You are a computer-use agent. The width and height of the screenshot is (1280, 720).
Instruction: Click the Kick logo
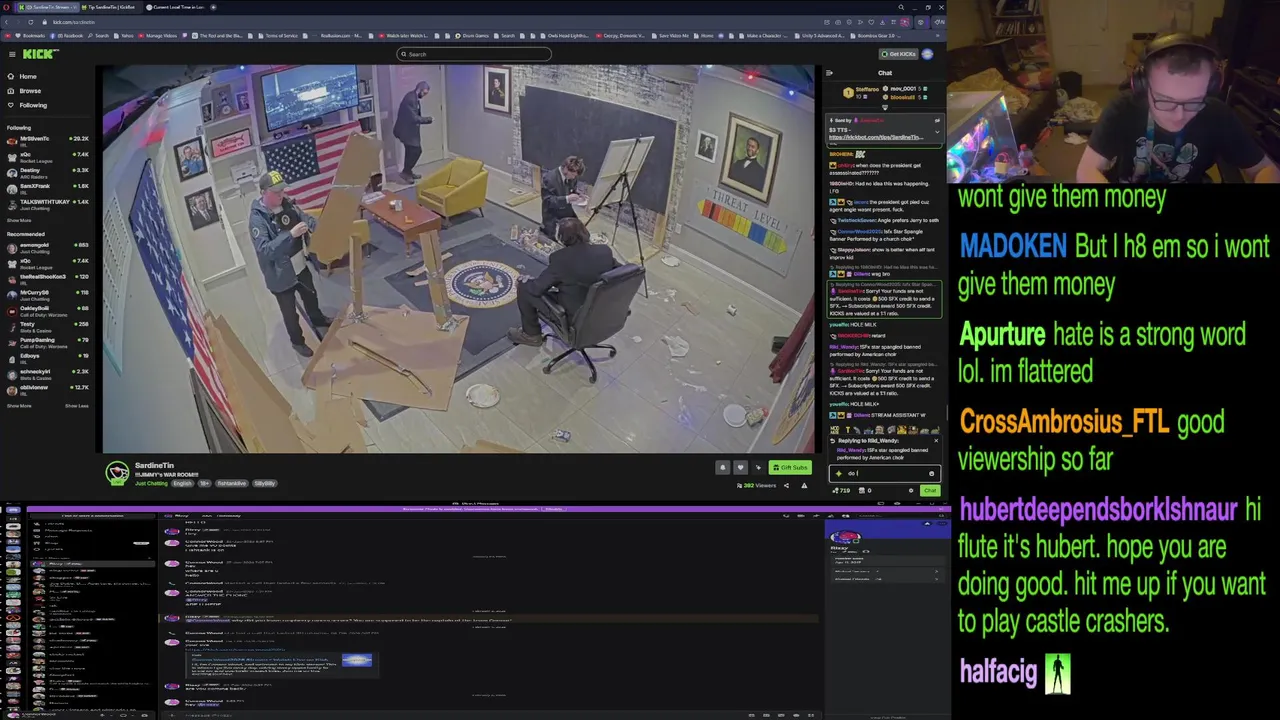41,54
